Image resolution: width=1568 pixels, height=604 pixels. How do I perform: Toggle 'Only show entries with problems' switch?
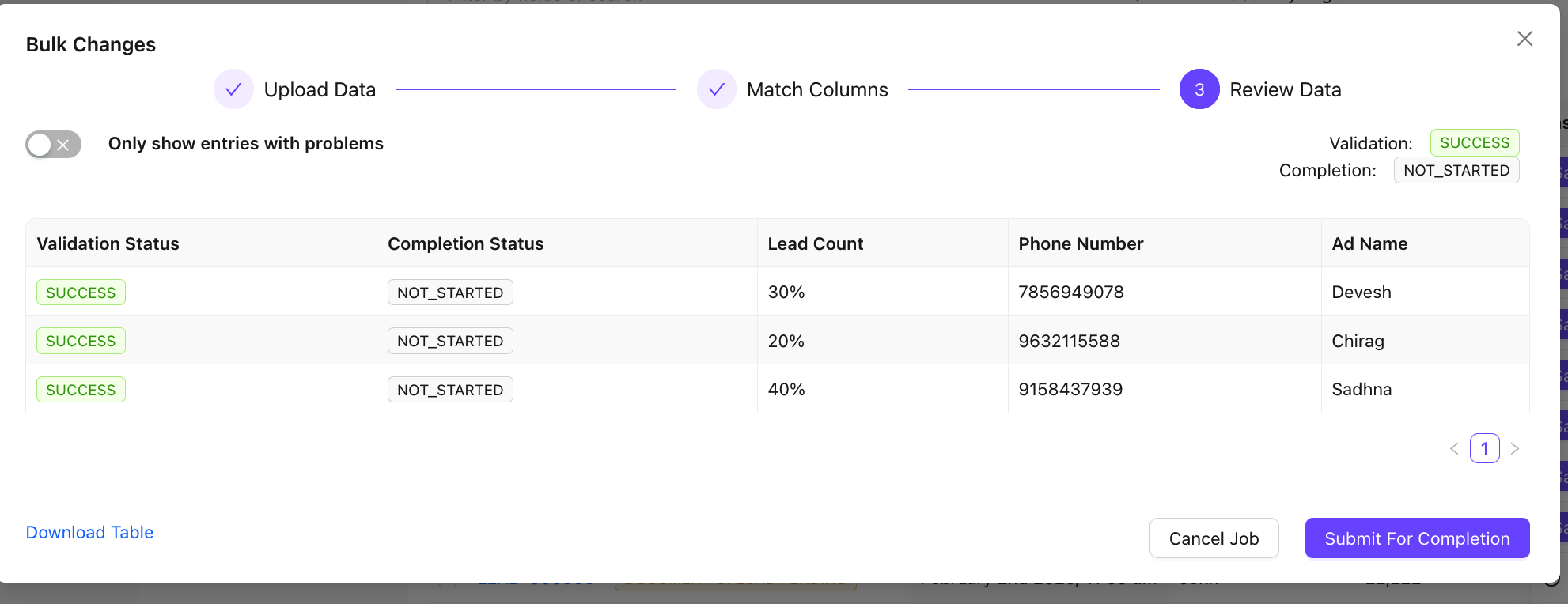[53, 144]
